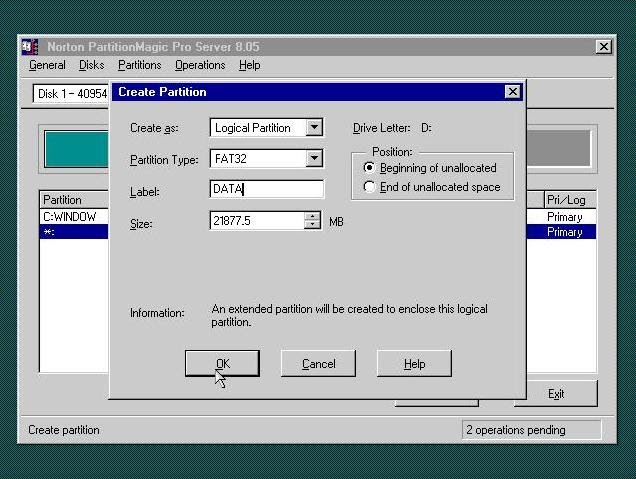Open the Disks menu
The image size is (636, 479).
(x=91, y=65)
